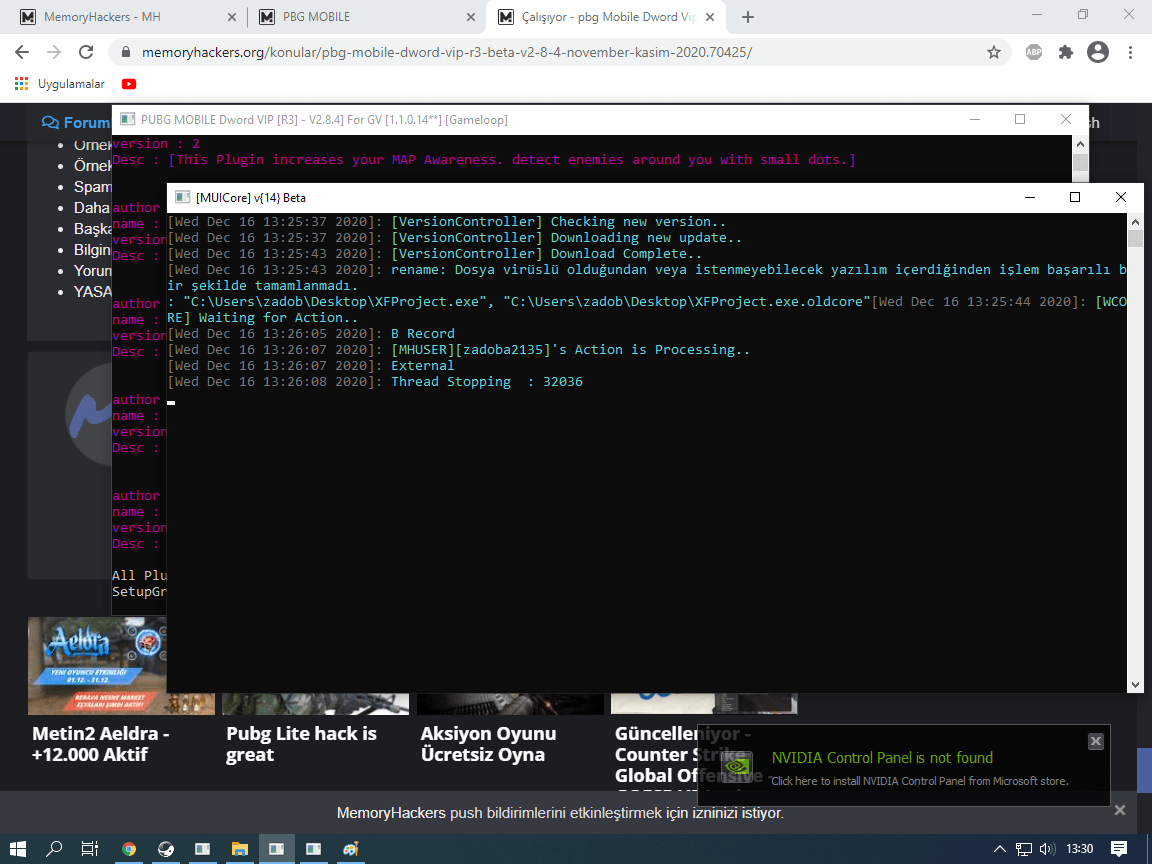Open 'Pubg Lite hack is great' link

pyautogui.click(x=301, y=744)
